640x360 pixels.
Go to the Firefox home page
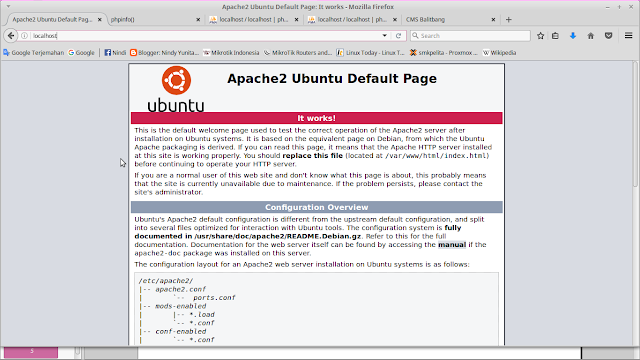[591, 36]
